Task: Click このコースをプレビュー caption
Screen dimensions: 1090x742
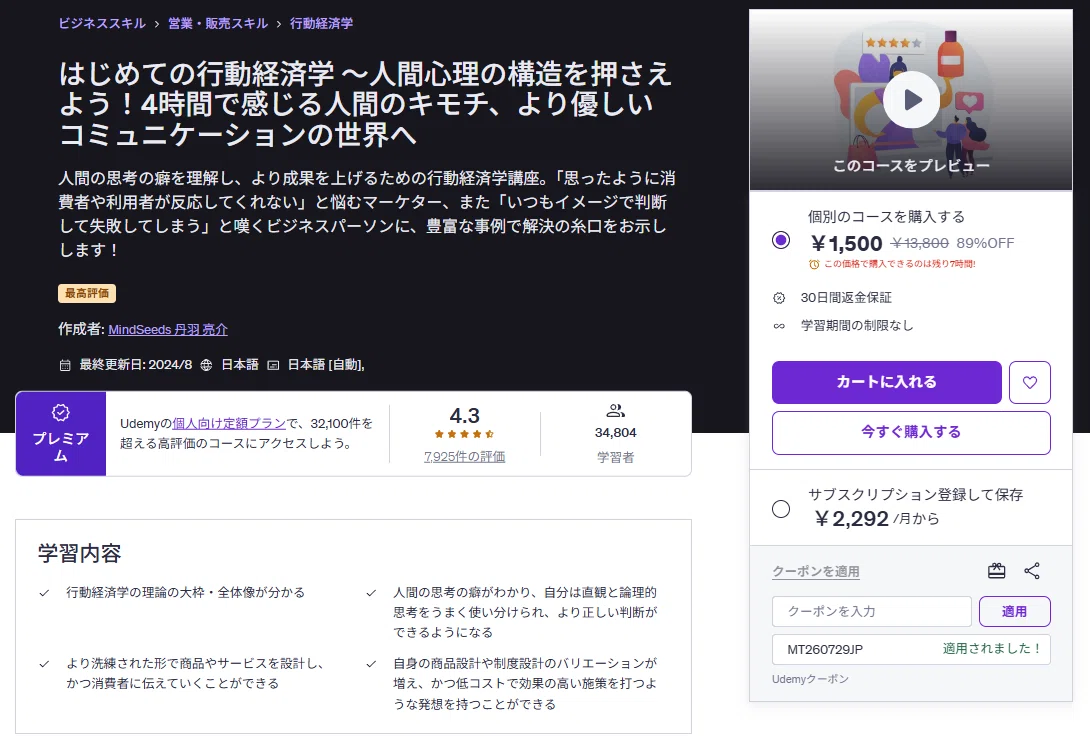Action: [x=911, y=166]
